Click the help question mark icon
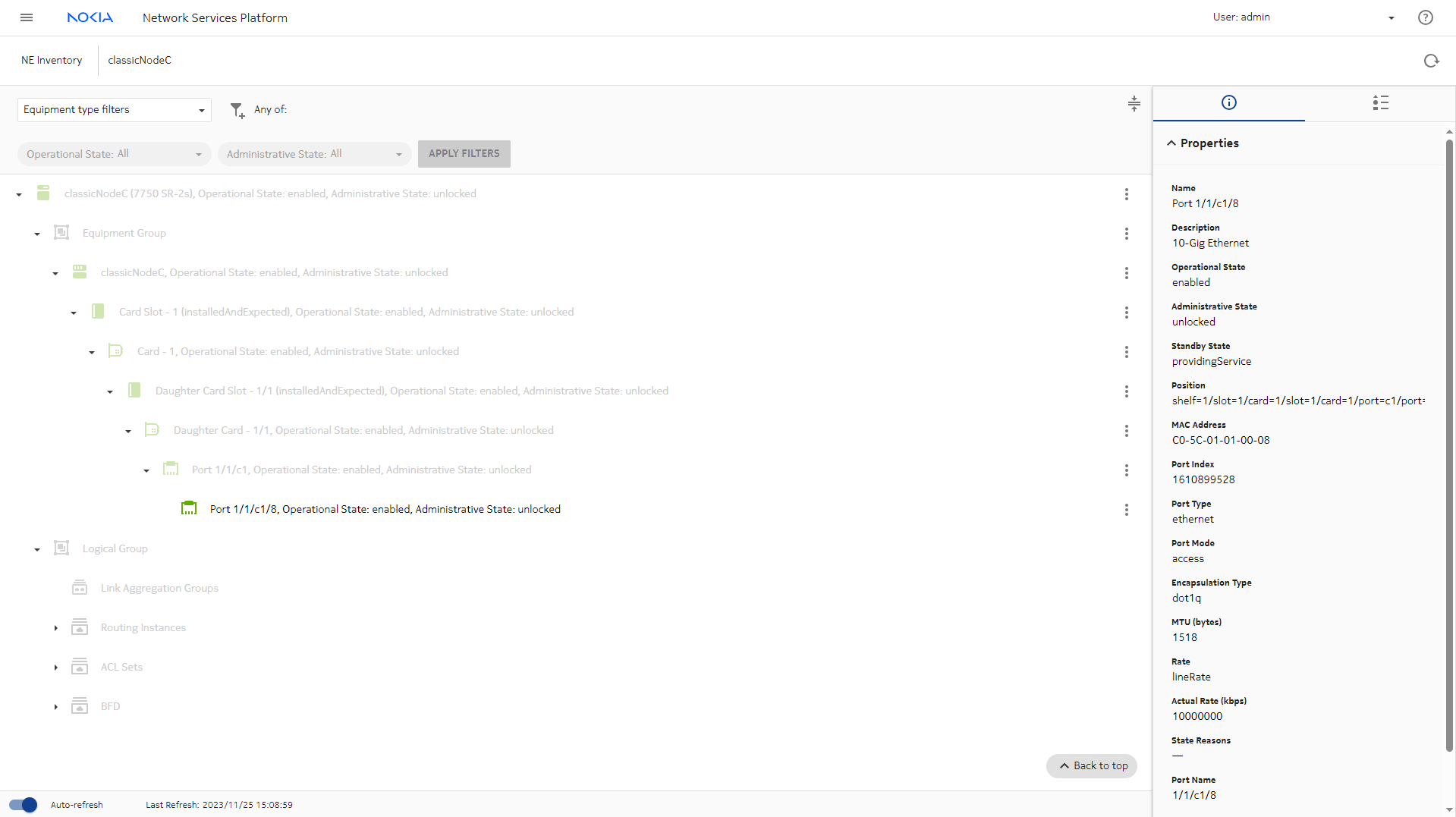Image resolution: width=1456 pixels, height=817 pixels. [x=1425, y=17]
